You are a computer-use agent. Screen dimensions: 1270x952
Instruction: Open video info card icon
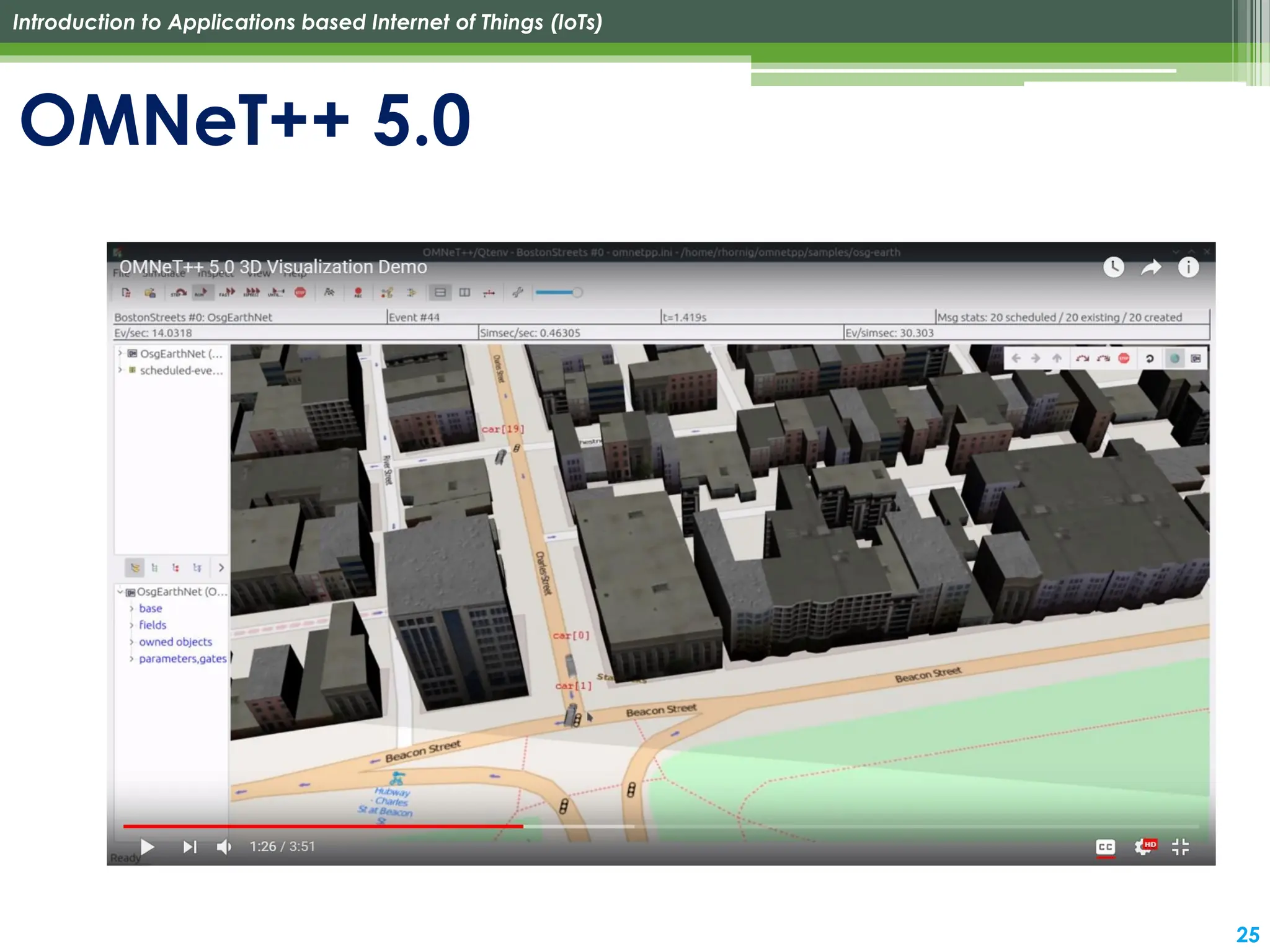(1188, 267)
